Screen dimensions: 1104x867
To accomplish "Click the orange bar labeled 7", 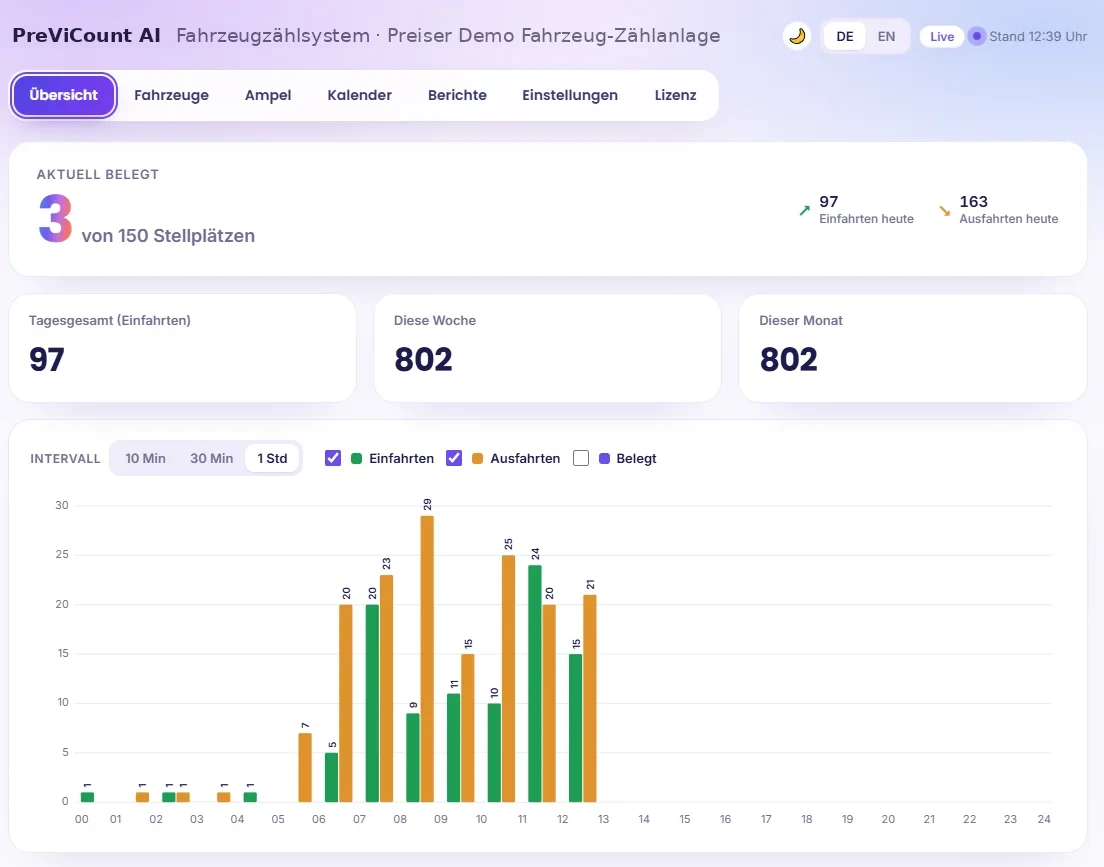I will (x=305, y=767).
